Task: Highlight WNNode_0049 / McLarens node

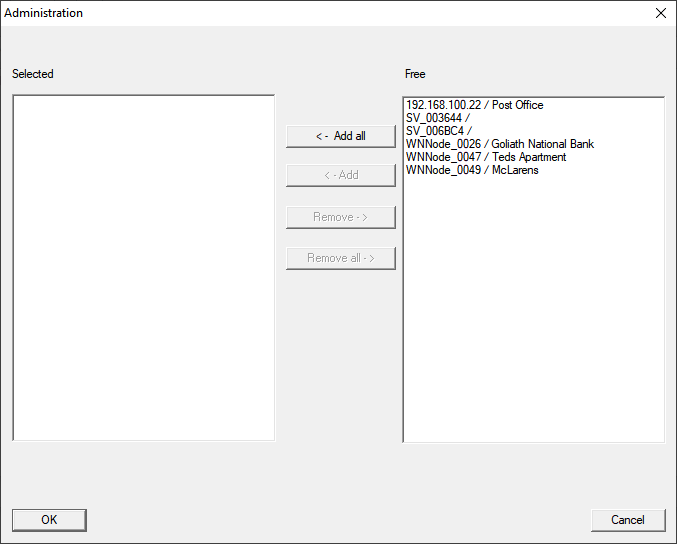Action: click(x=471, y=170)
